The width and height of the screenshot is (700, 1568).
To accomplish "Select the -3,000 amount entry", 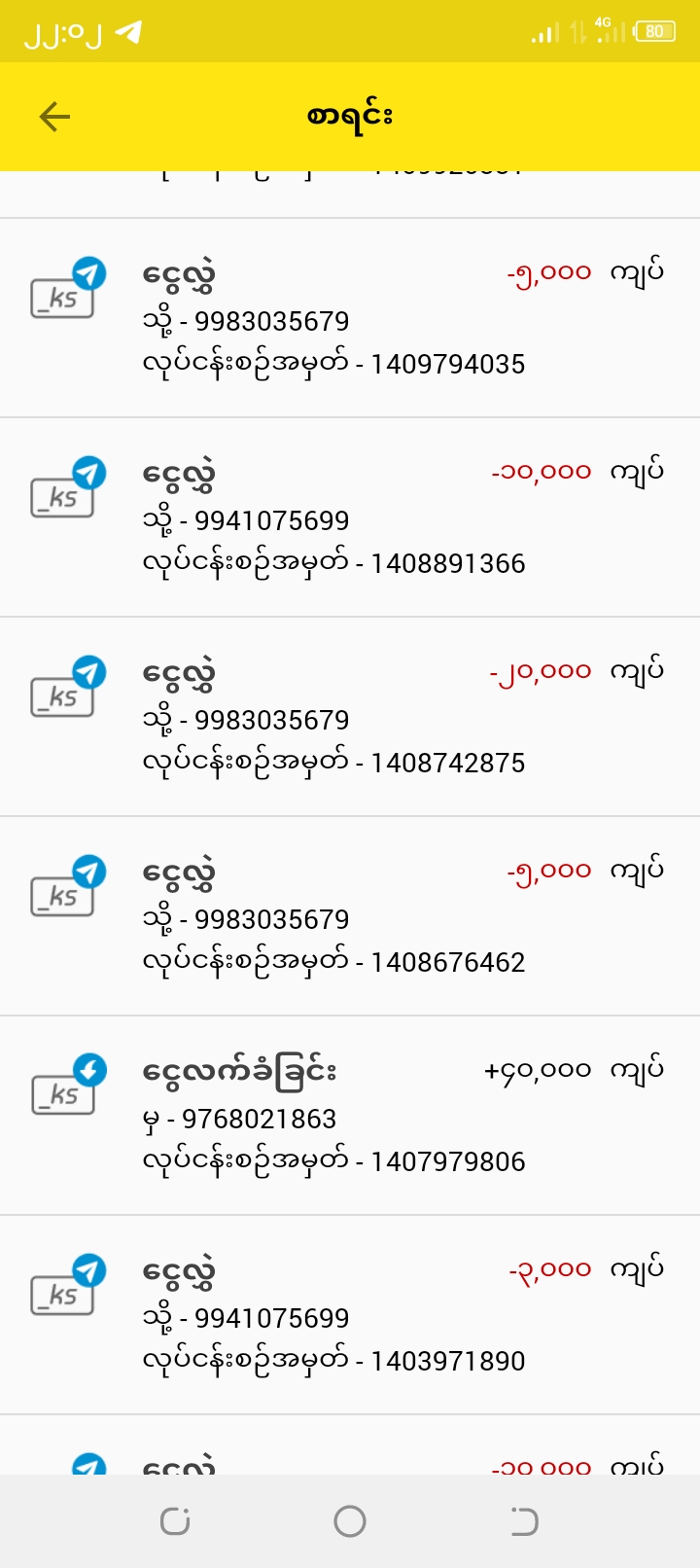I will point(550,1269).
